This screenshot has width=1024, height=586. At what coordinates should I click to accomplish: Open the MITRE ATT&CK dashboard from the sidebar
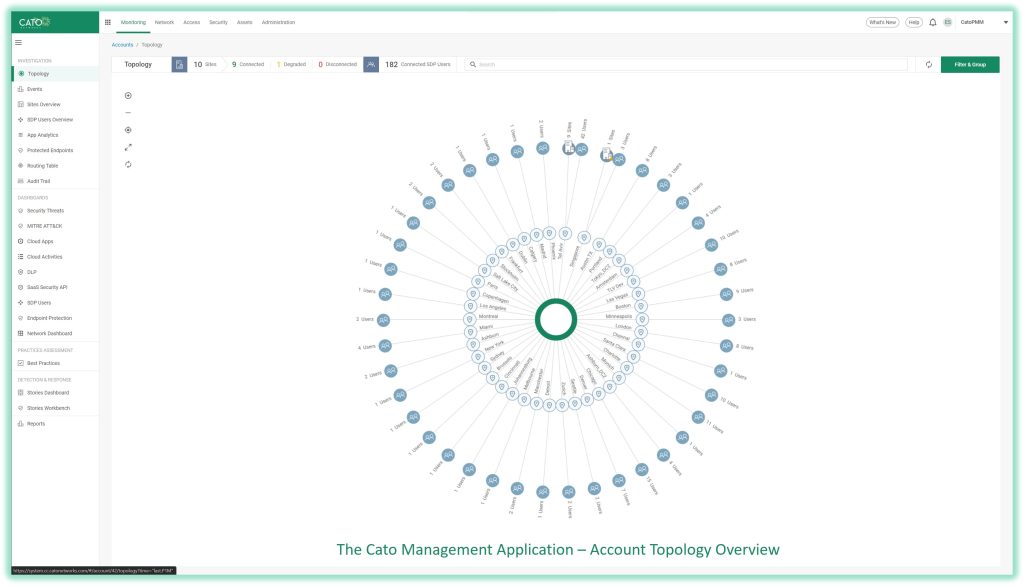(x=45, y=226)
